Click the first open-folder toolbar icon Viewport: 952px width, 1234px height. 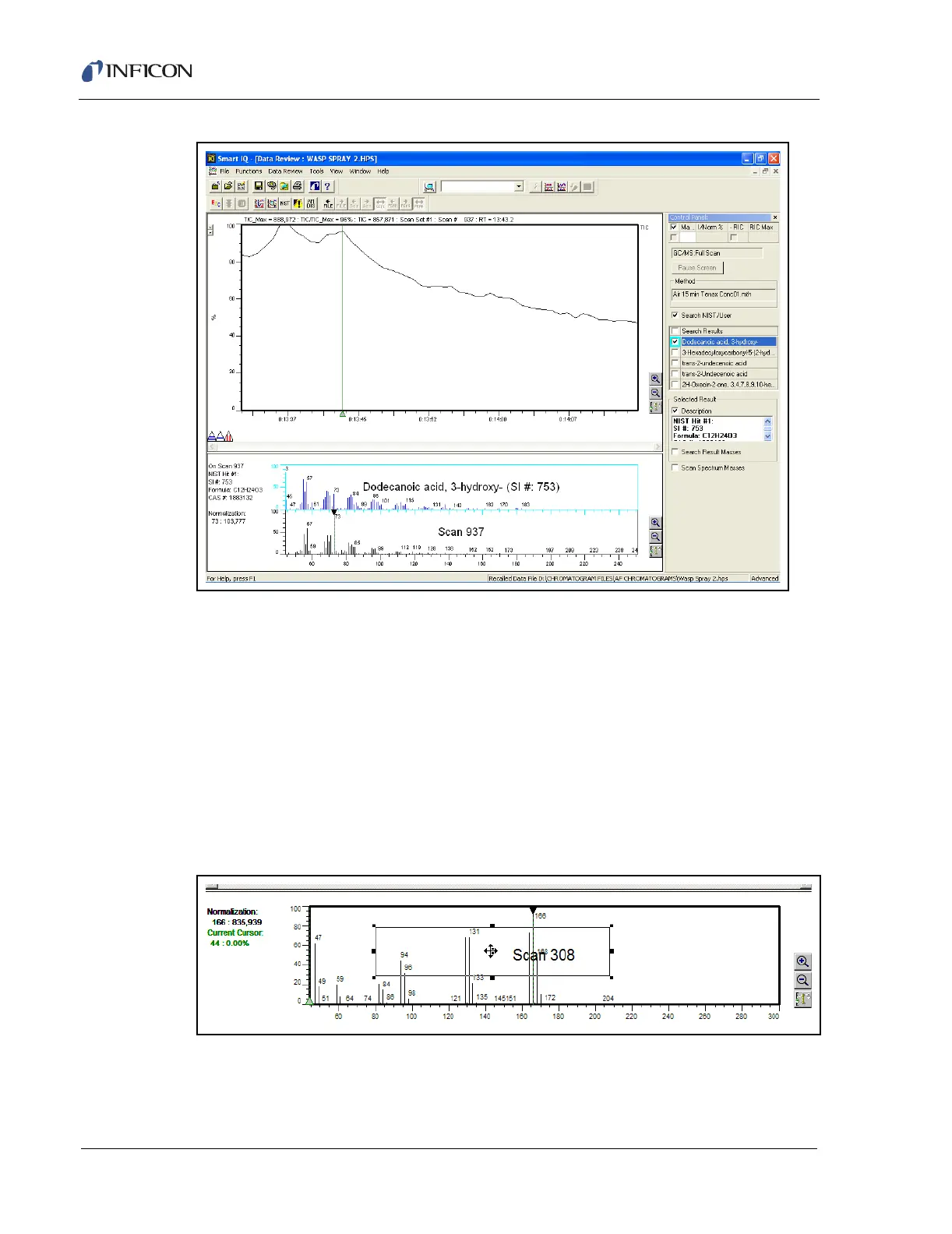(215, 186)
